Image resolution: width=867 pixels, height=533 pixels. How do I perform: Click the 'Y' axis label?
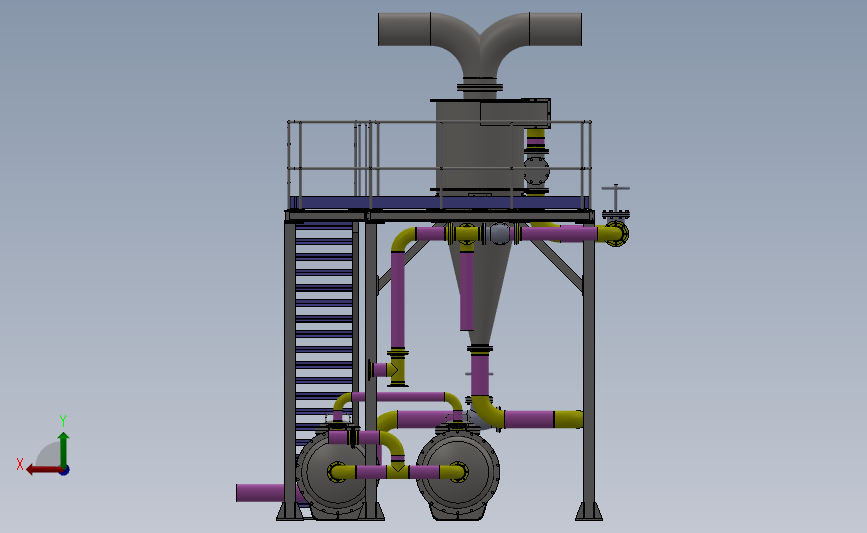[x=63, y=421]
